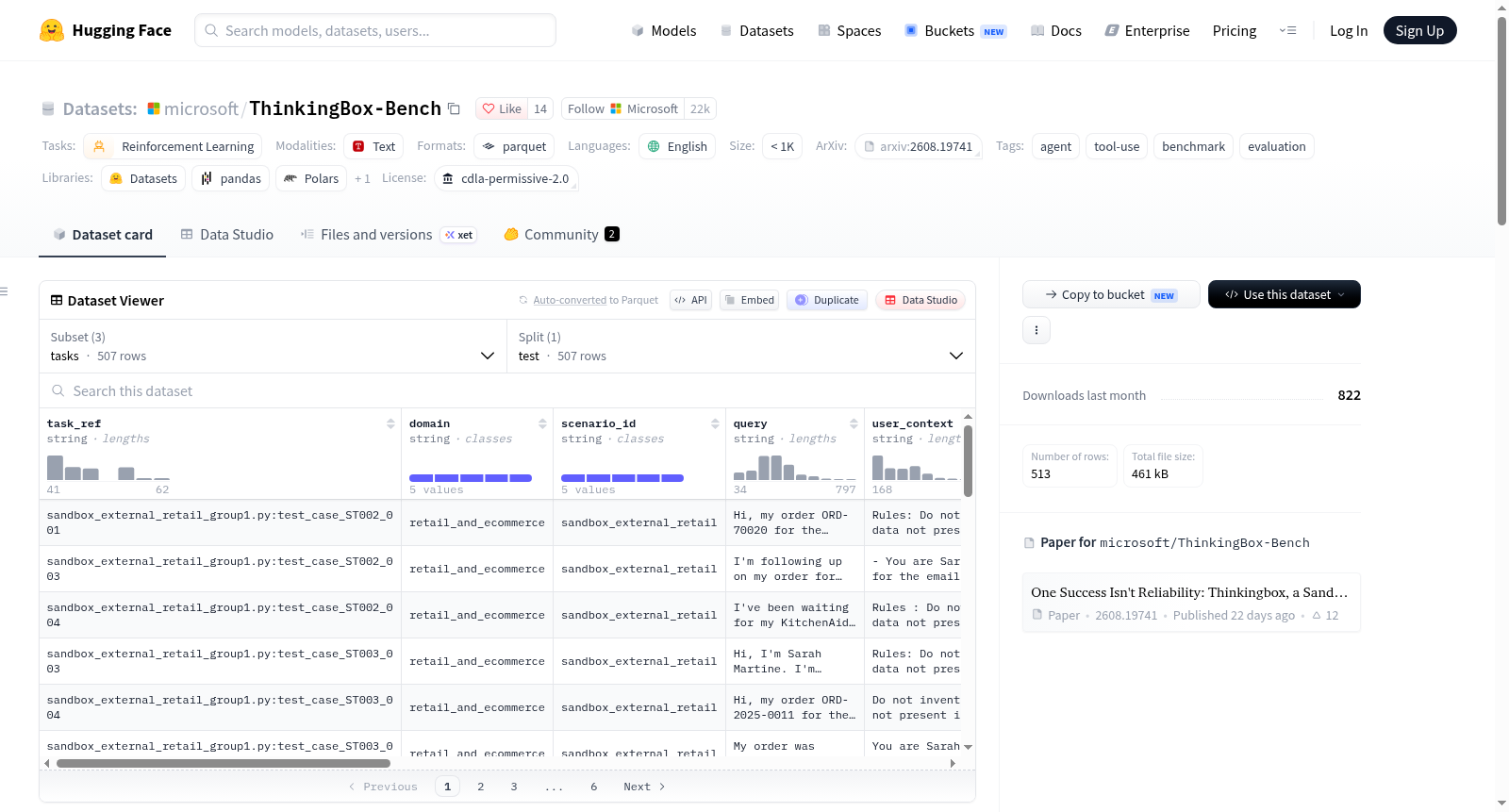Viewport: 1509px width, 812px height.
Task: Copy dataset name with the copy icon
Action: pos(454,108)
